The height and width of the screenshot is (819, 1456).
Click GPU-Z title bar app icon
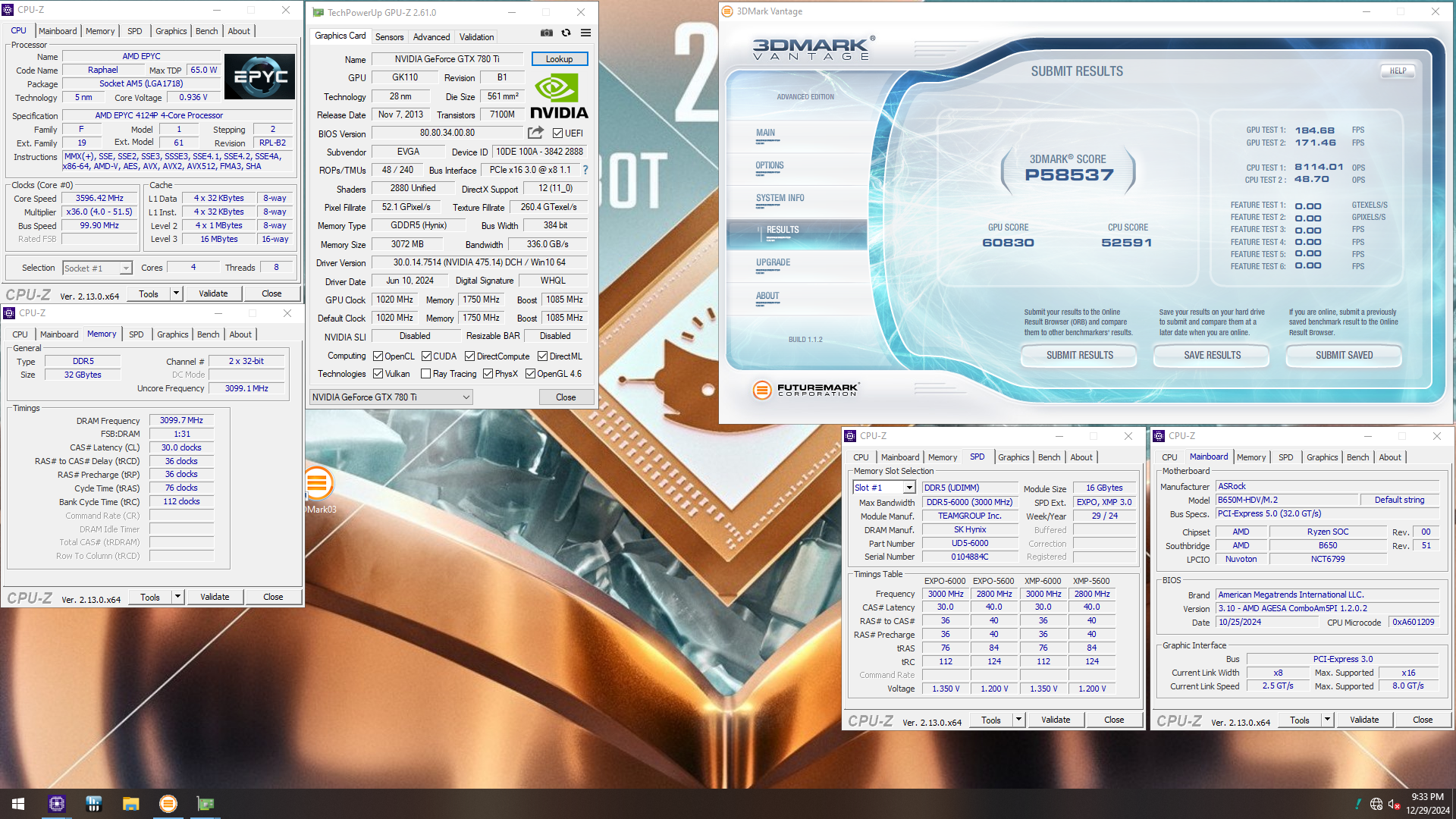[318, 12]
